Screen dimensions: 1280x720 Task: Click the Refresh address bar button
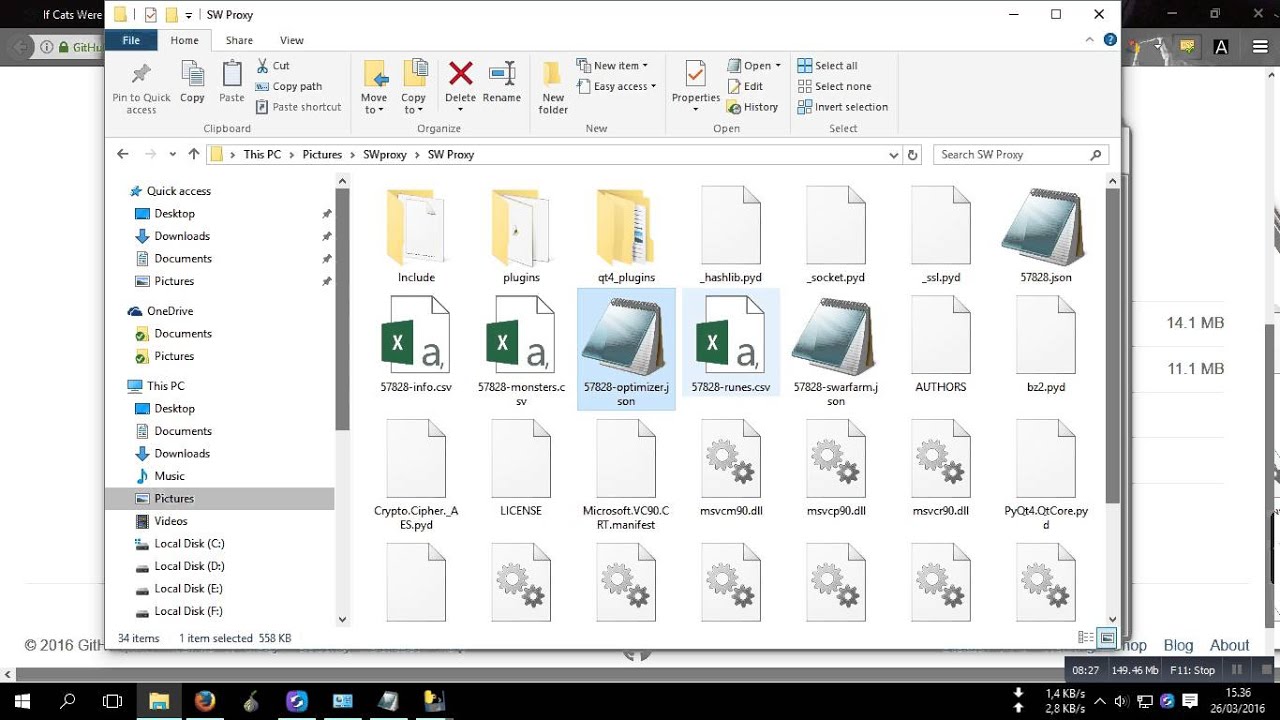pos(912,155)
